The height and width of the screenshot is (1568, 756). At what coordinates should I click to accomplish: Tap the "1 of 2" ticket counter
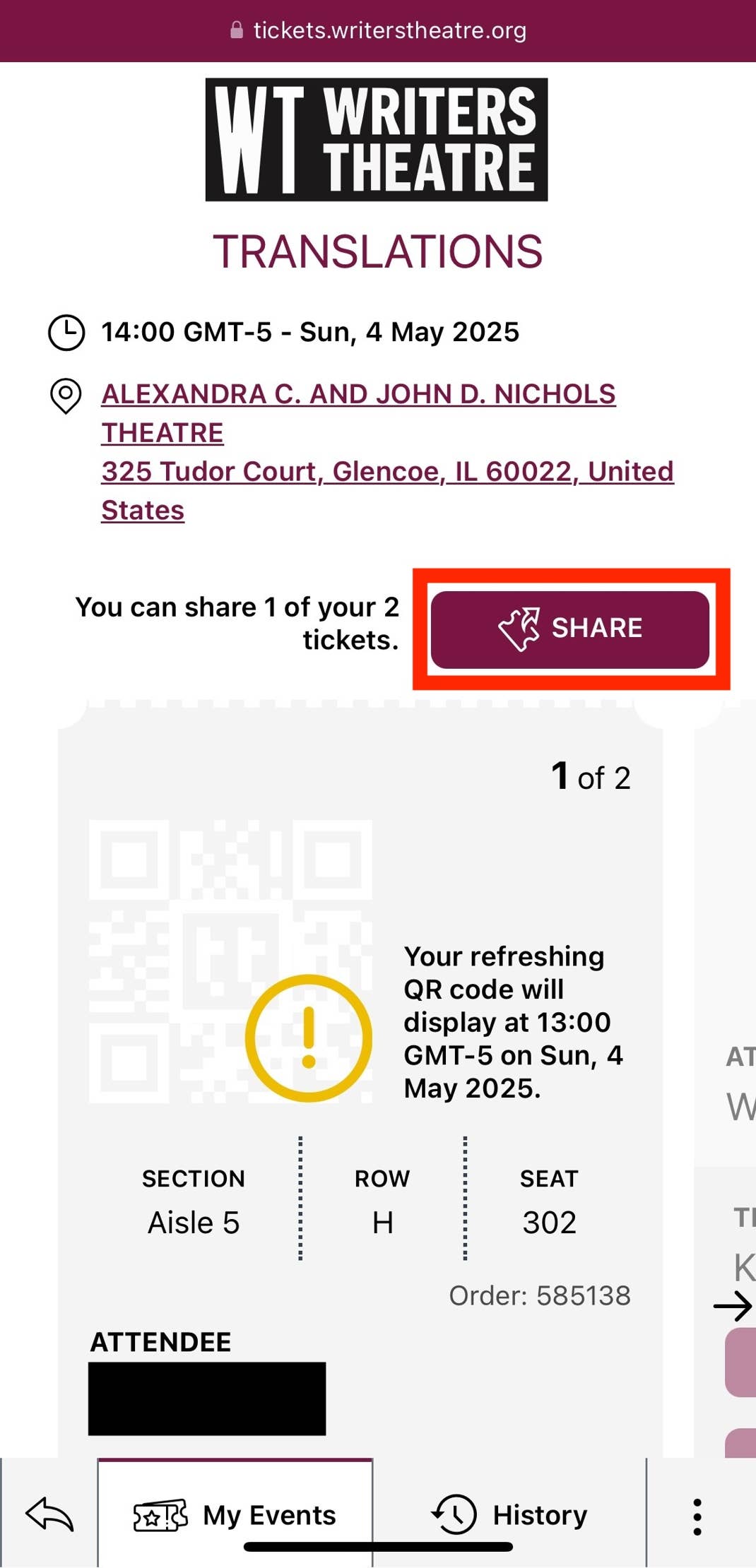pyautogui.click(x=591, y=777)
